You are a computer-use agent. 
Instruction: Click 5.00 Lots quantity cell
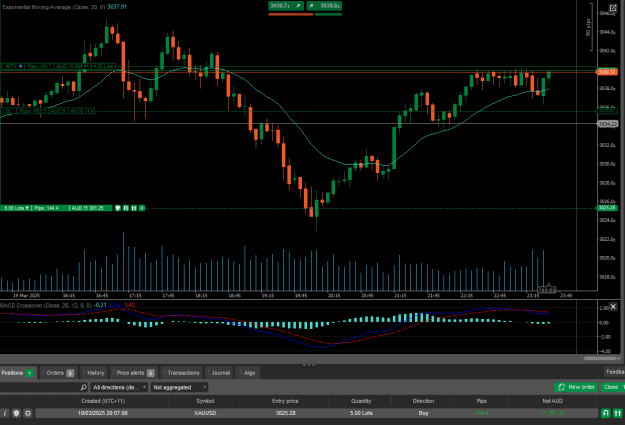tap(361, 413)
